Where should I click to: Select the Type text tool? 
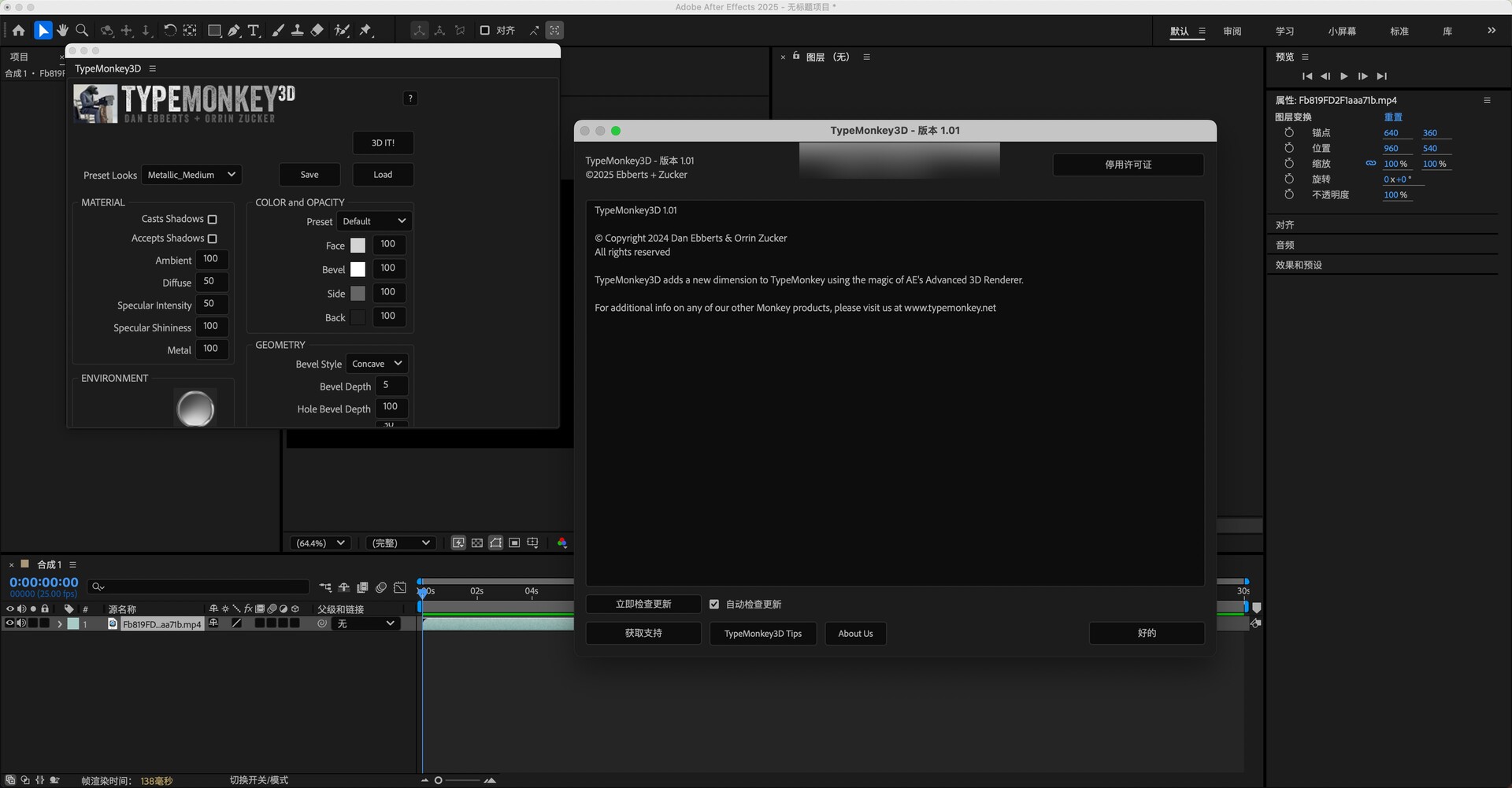coord(254,31)
